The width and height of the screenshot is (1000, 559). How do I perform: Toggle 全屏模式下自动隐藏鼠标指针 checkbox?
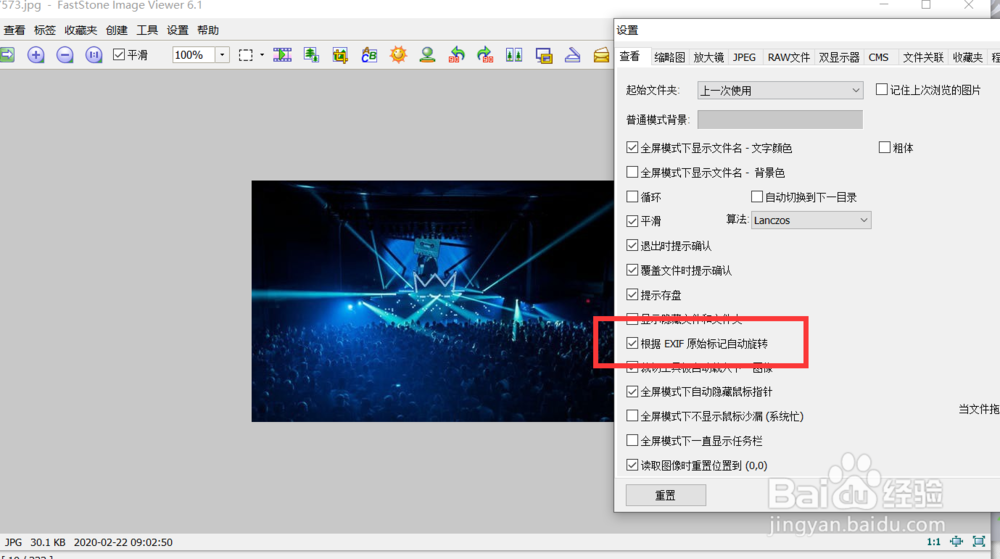click(x=632, y=391)
